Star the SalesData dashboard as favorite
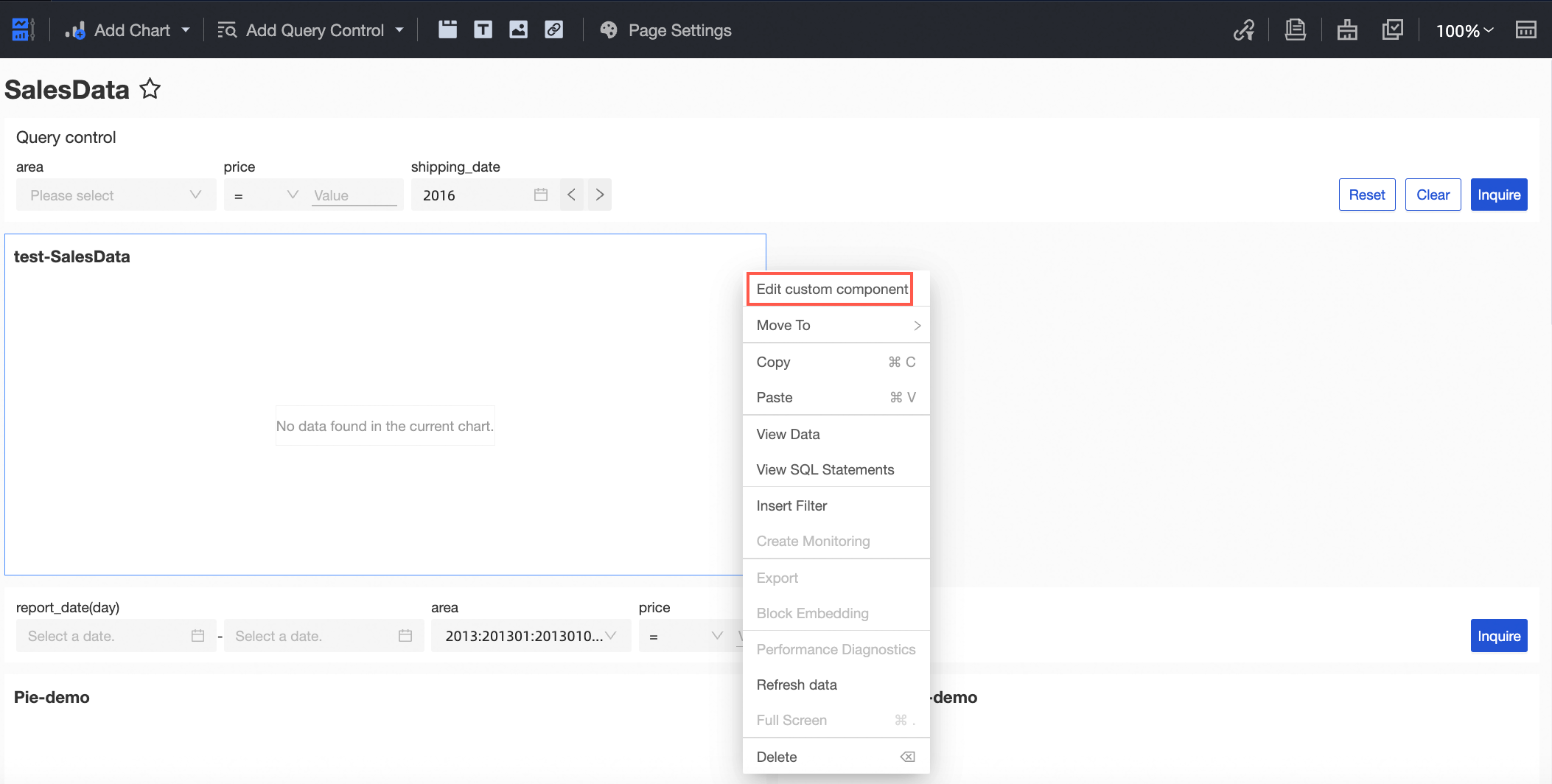1552x784 pixels. (x=150, y=89)
